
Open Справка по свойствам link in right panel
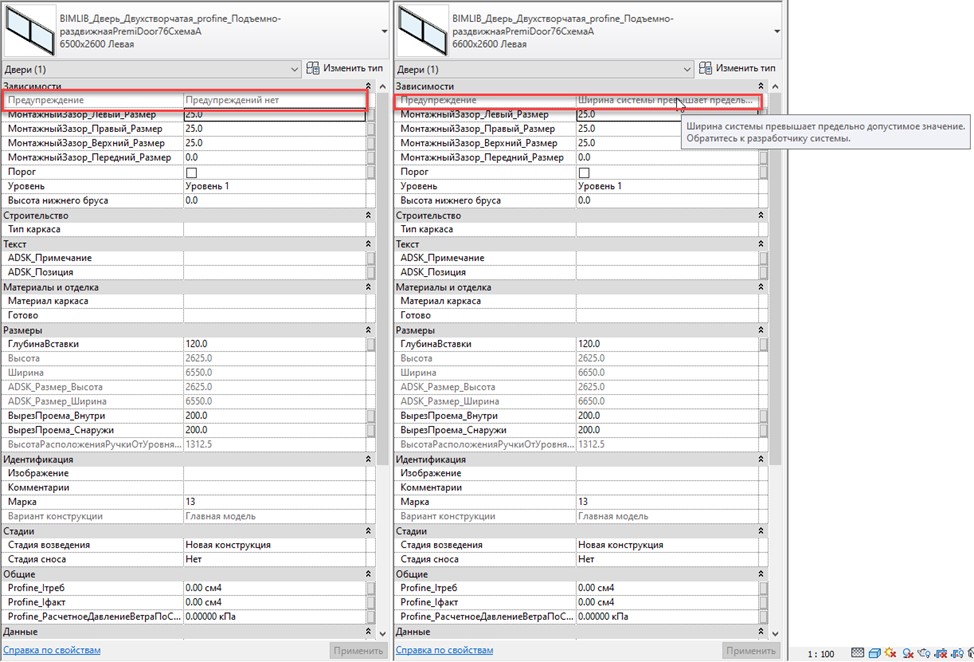click(445, 650)
